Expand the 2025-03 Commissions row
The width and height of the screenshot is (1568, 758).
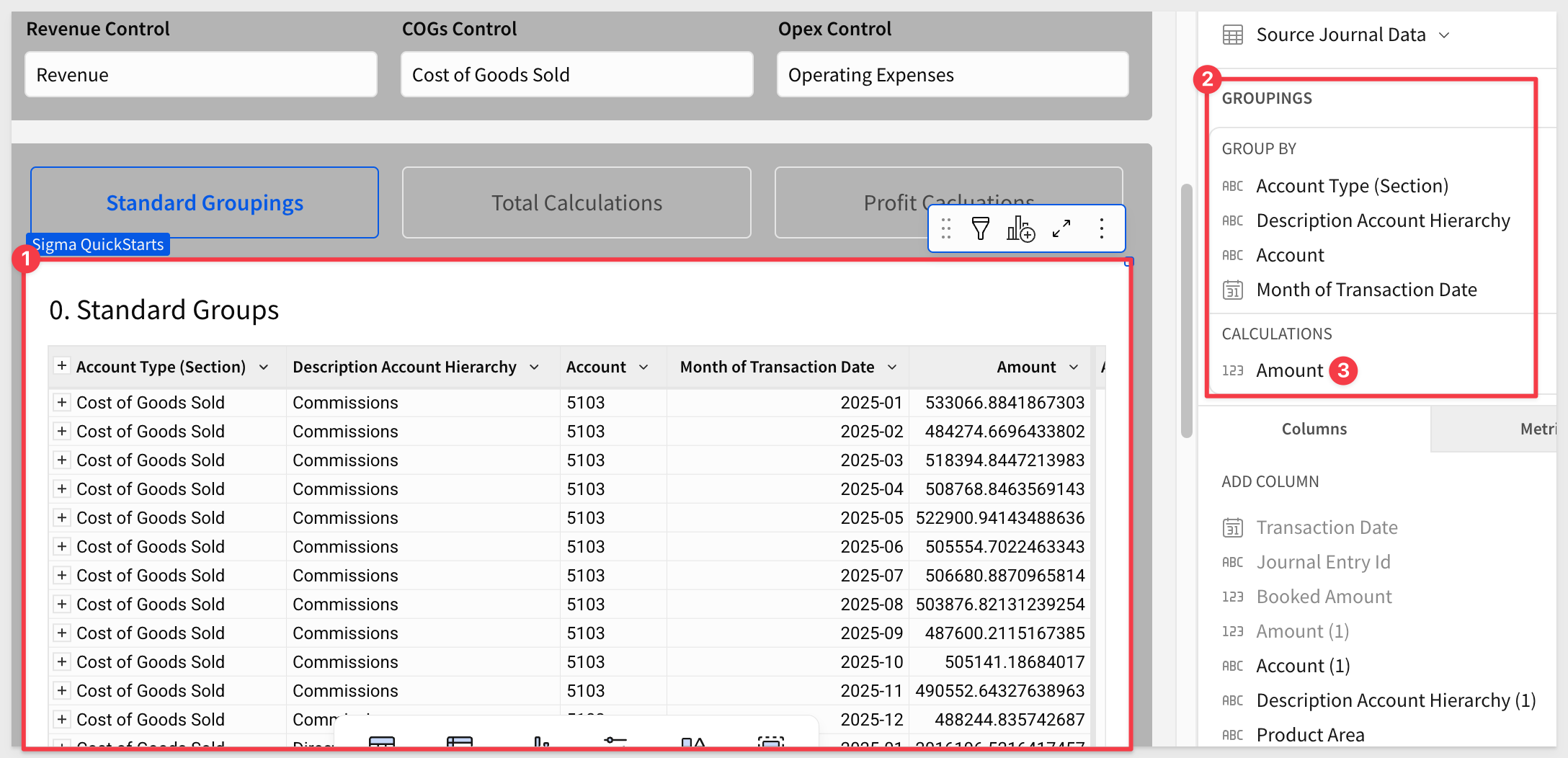(62, 460)
